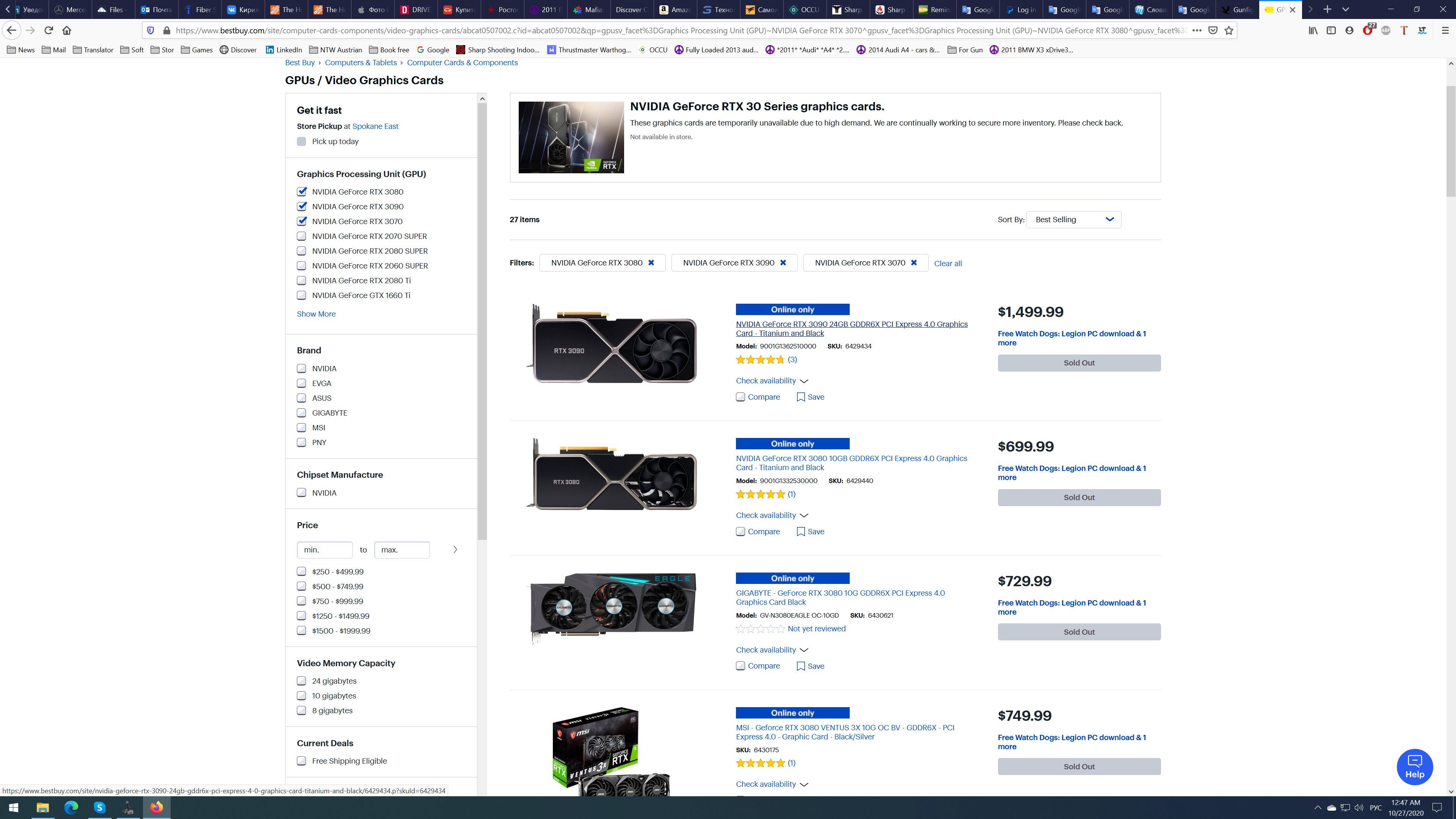Open Skype from Windows taskbar

(x=99, y=808)
